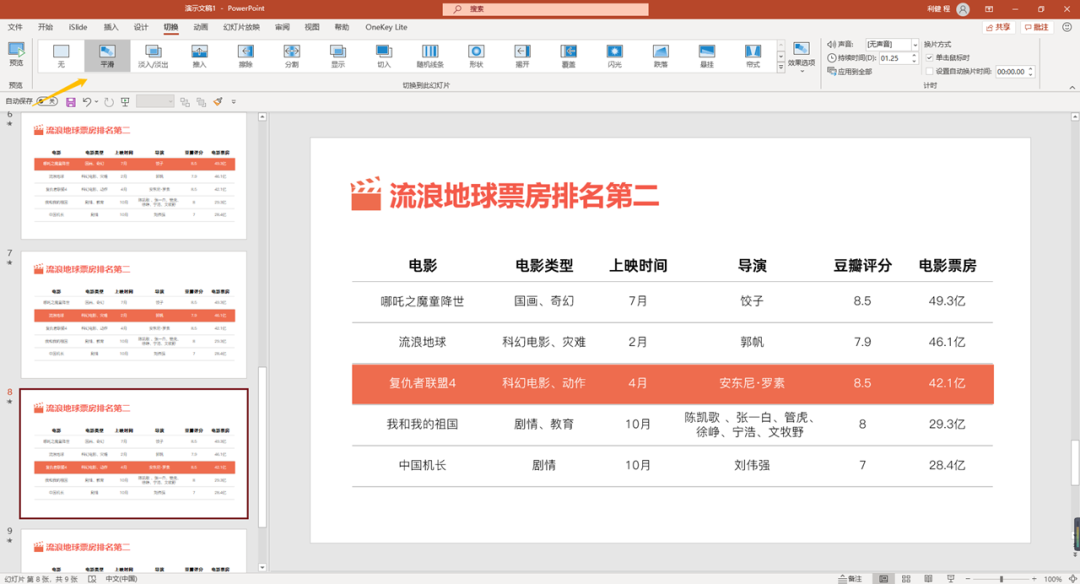
Task: Click the normal view icon in status bar
Action: [884, 579]
